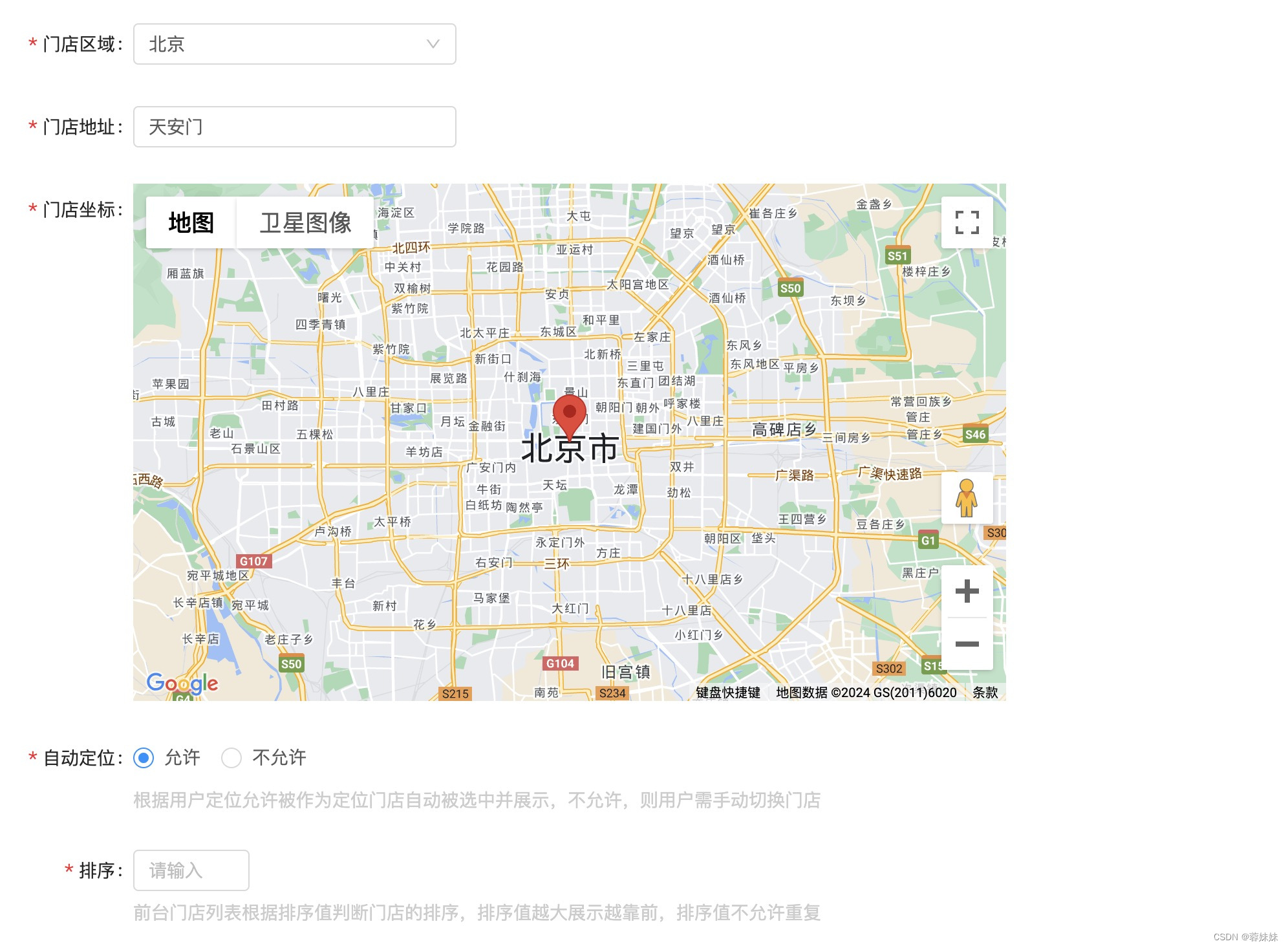Click the 三里屯 label on map
The height and width of the screenshot is (948, 1288).
tap(645, 366)
